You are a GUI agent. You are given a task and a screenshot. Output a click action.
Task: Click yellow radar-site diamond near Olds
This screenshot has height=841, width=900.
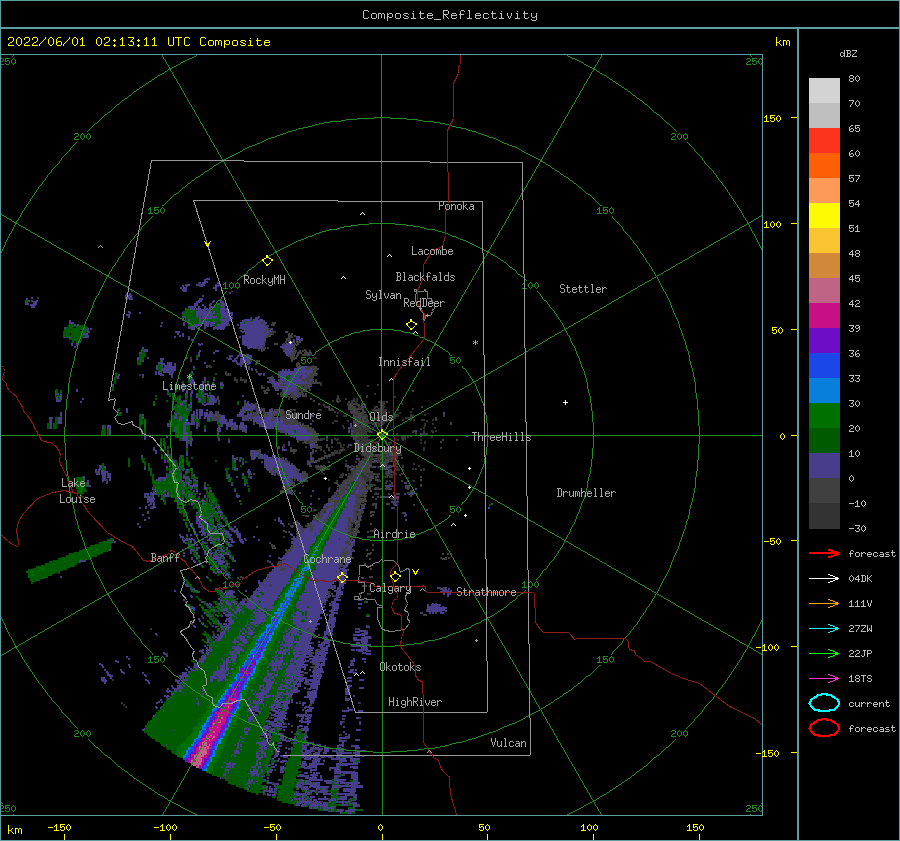(382, 435)
